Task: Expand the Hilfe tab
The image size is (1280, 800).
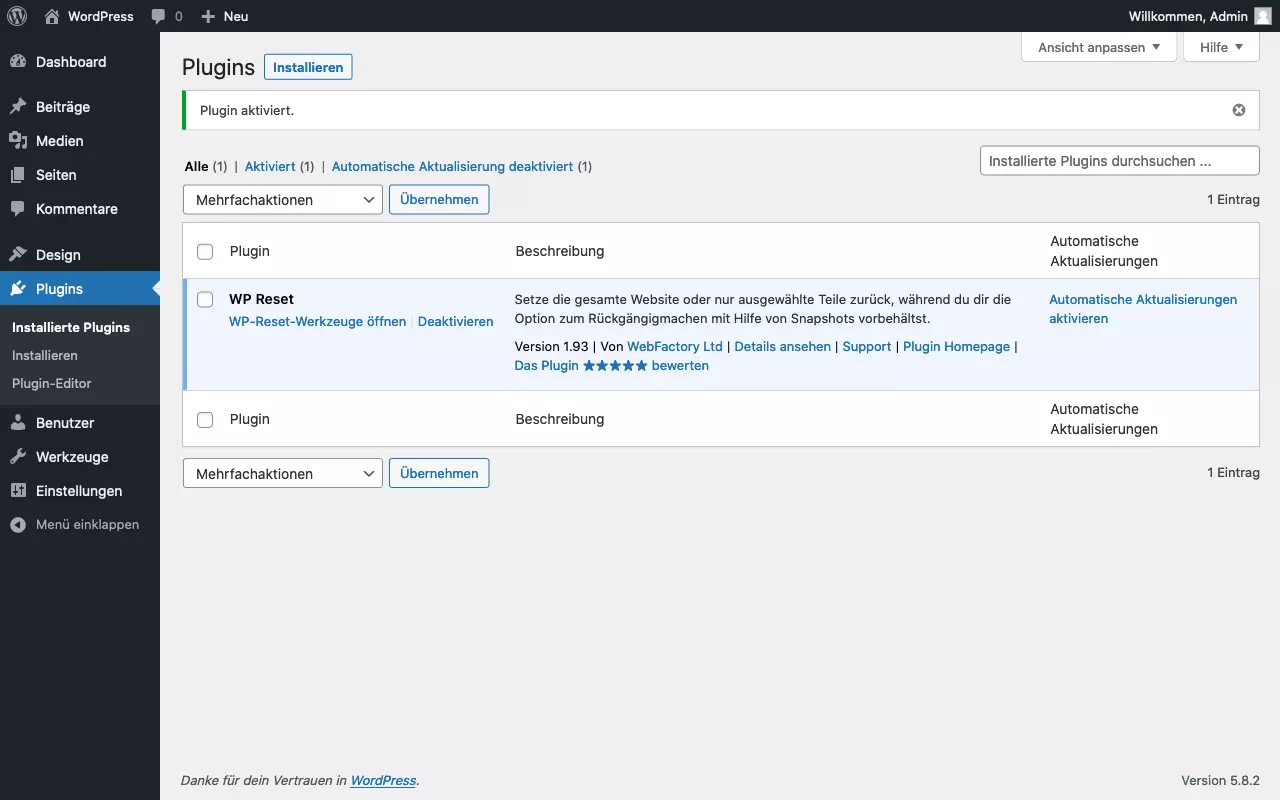Action: point(1221,47)
